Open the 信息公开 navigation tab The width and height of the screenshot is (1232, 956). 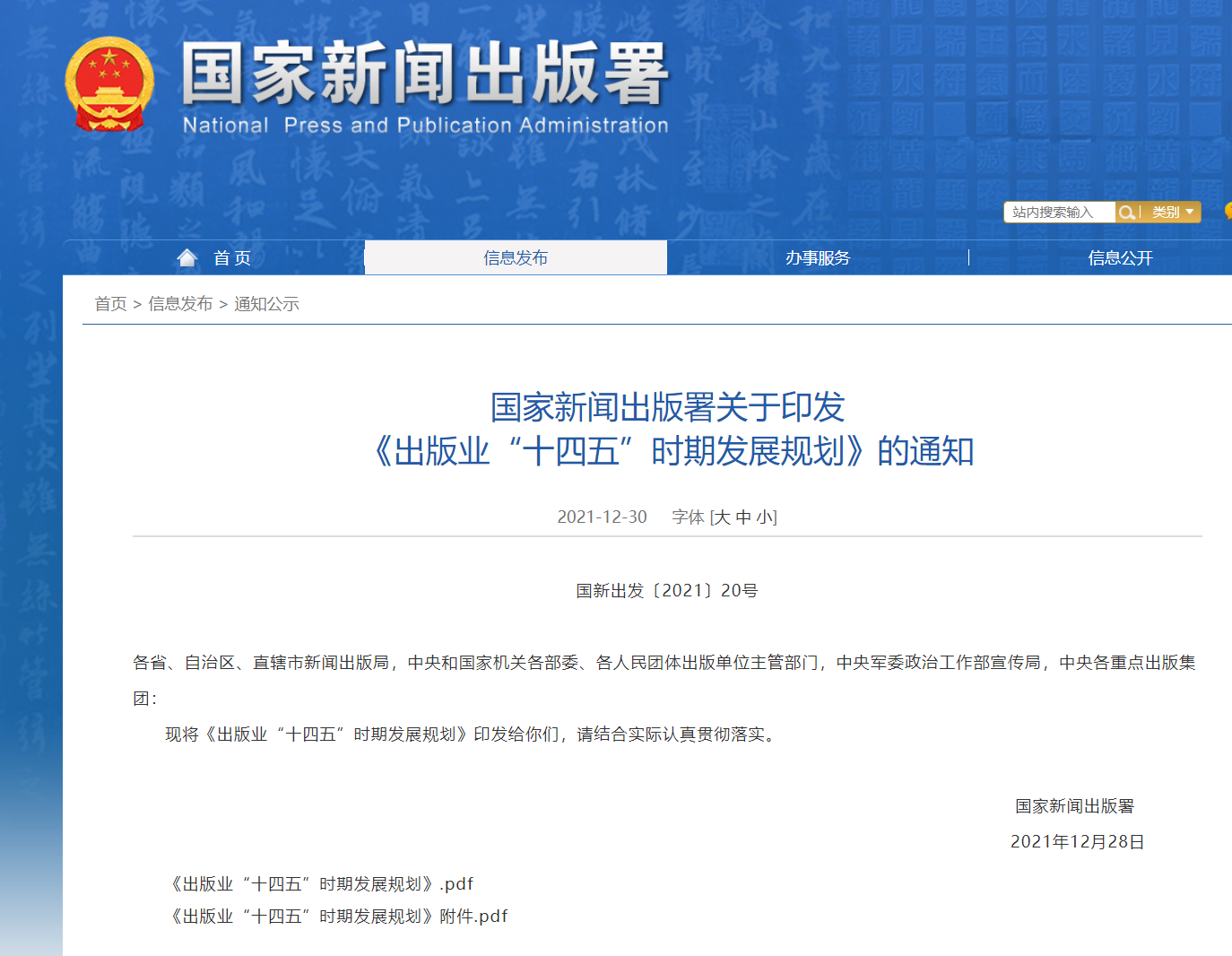point(1120,258)
